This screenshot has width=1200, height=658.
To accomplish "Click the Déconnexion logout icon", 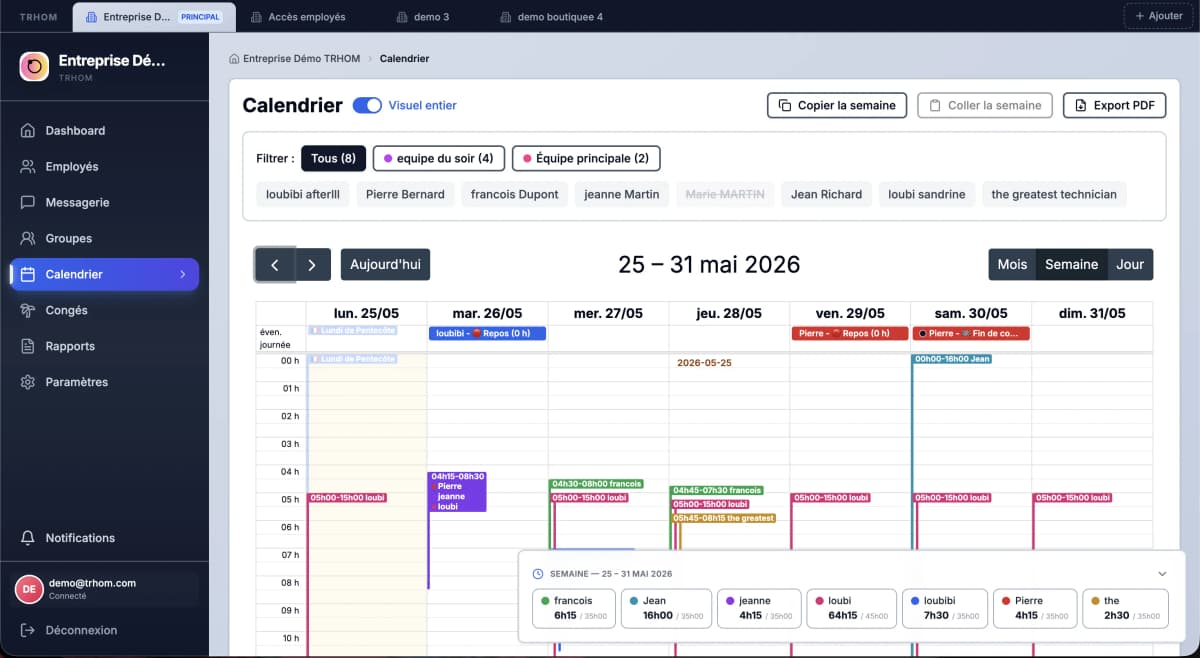I will [x=28, y=630].
